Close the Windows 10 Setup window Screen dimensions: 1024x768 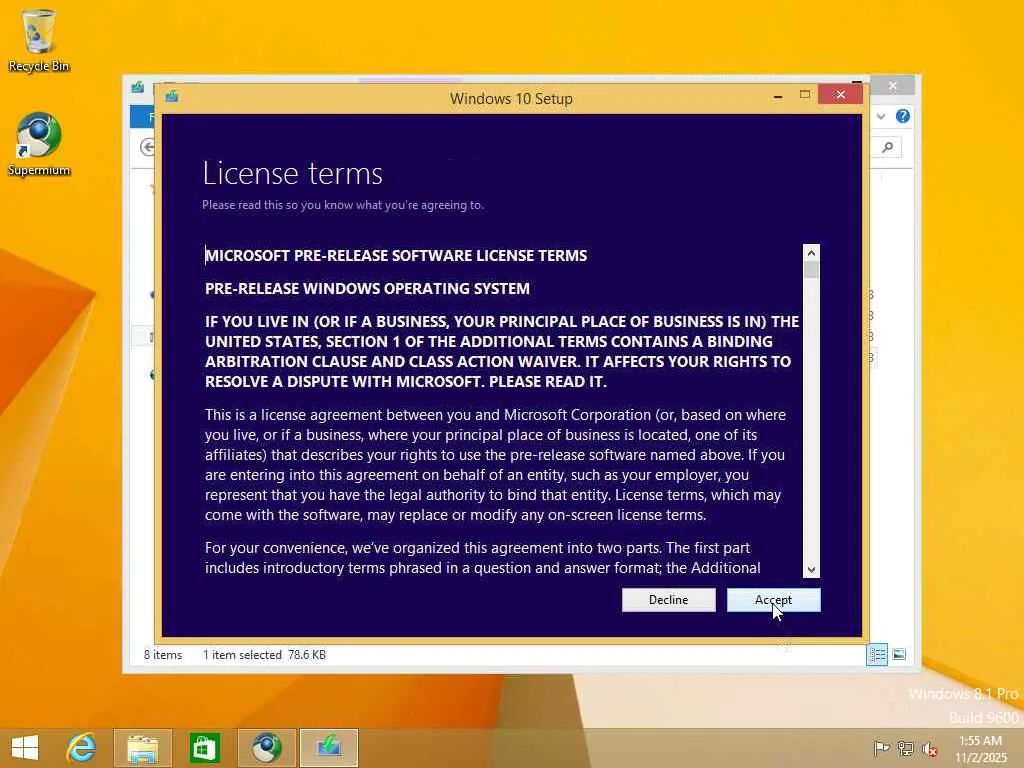(x=840, y=95)
